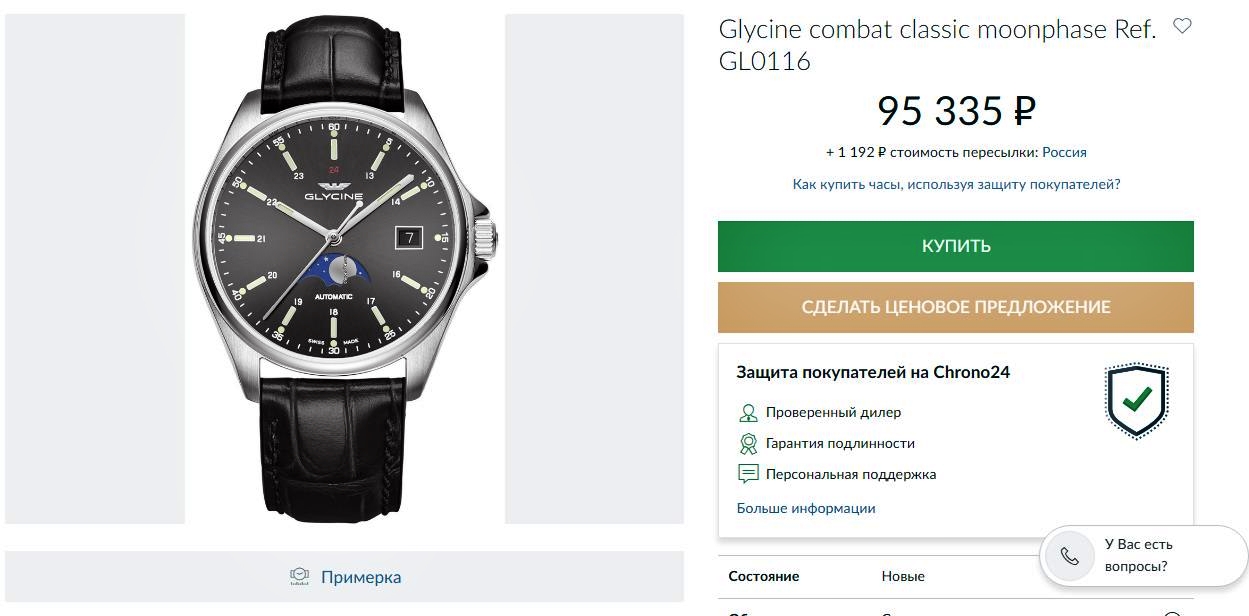Viewport: 1249px width, 616px height.
Task: Buy the watch with КУПИТЬ button
Action: [956, 246]
